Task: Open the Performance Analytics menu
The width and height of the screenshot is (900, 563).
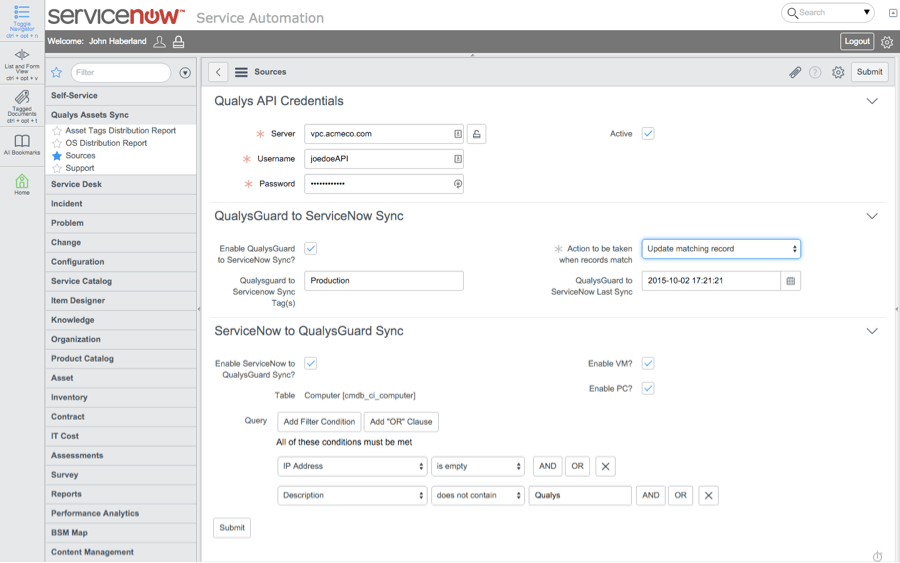Action: pos(121,513)
